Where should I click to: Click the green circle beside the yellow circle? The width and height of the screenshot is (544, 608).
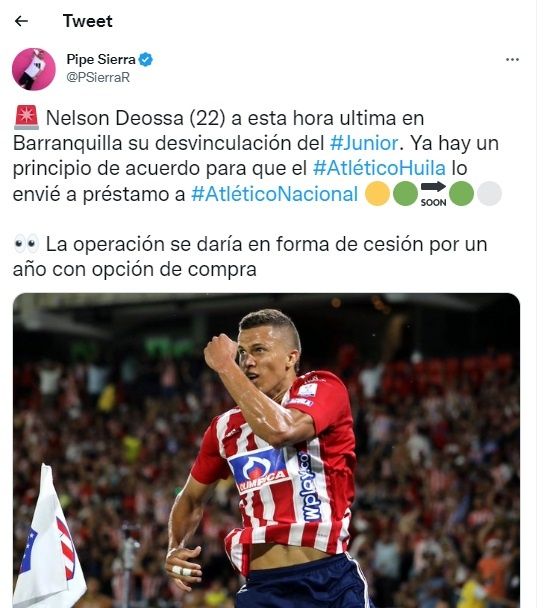pyautogui.click(x=405, y=193)
